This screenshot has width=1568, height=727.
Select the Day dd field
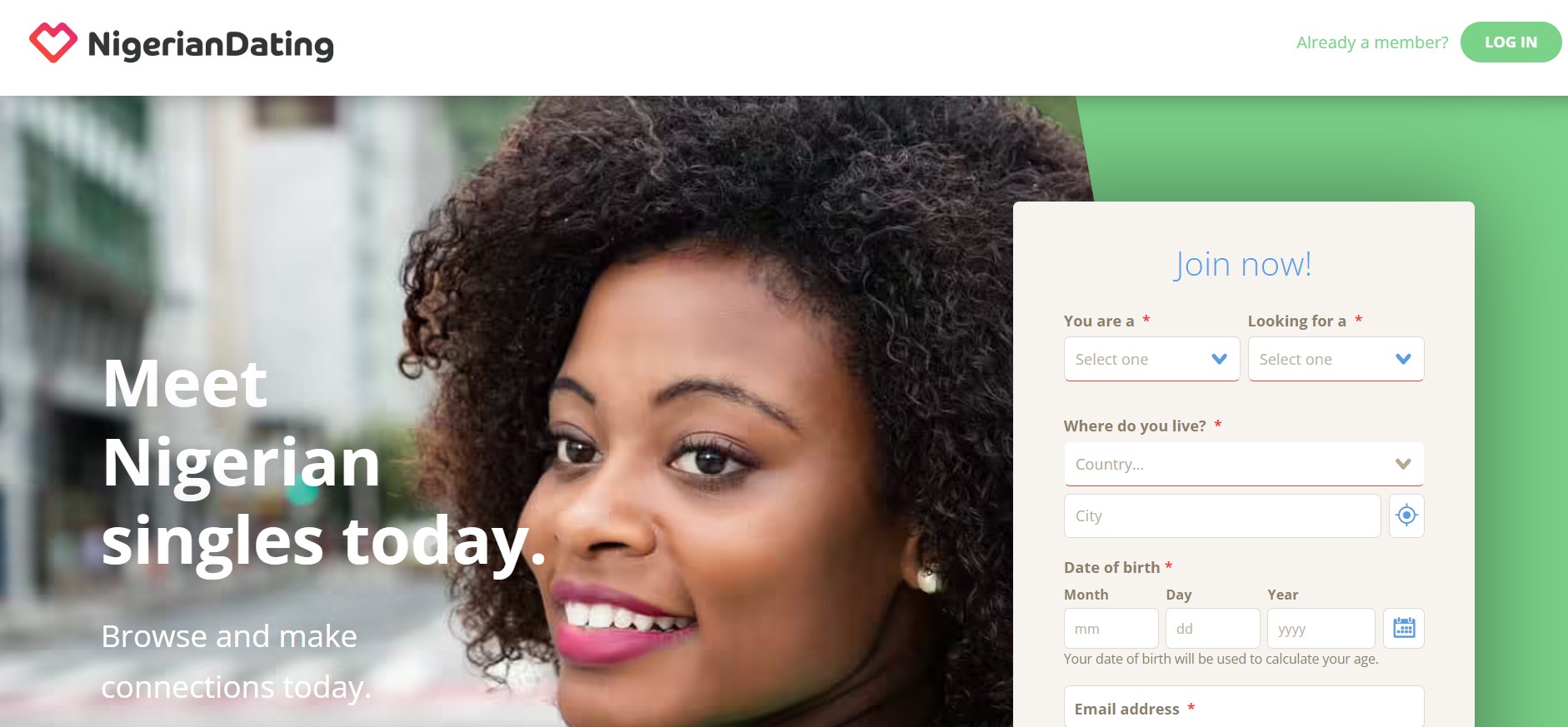1212,628
